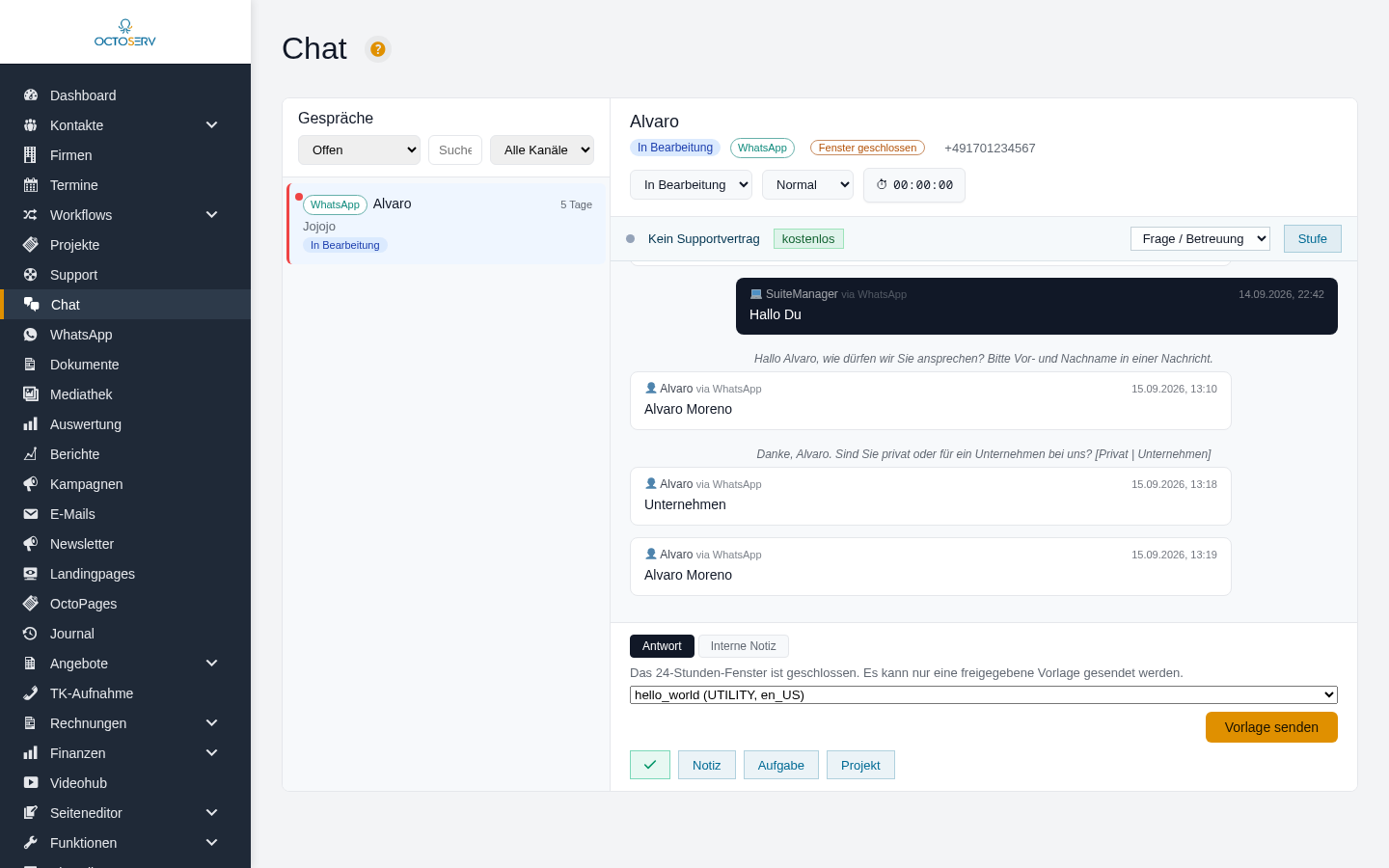Open the Offen status filter dropdown
The width and height of the screenshot is (1389, 868).
360,150
